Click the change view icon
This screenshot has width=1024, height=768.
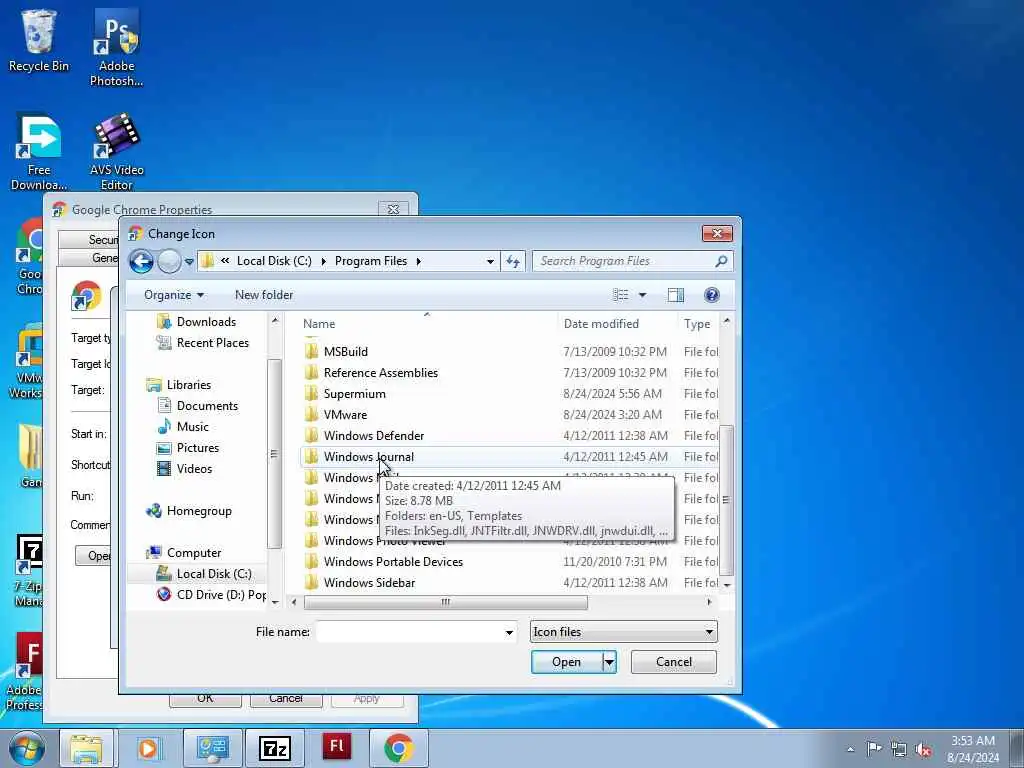pos(620,295)
